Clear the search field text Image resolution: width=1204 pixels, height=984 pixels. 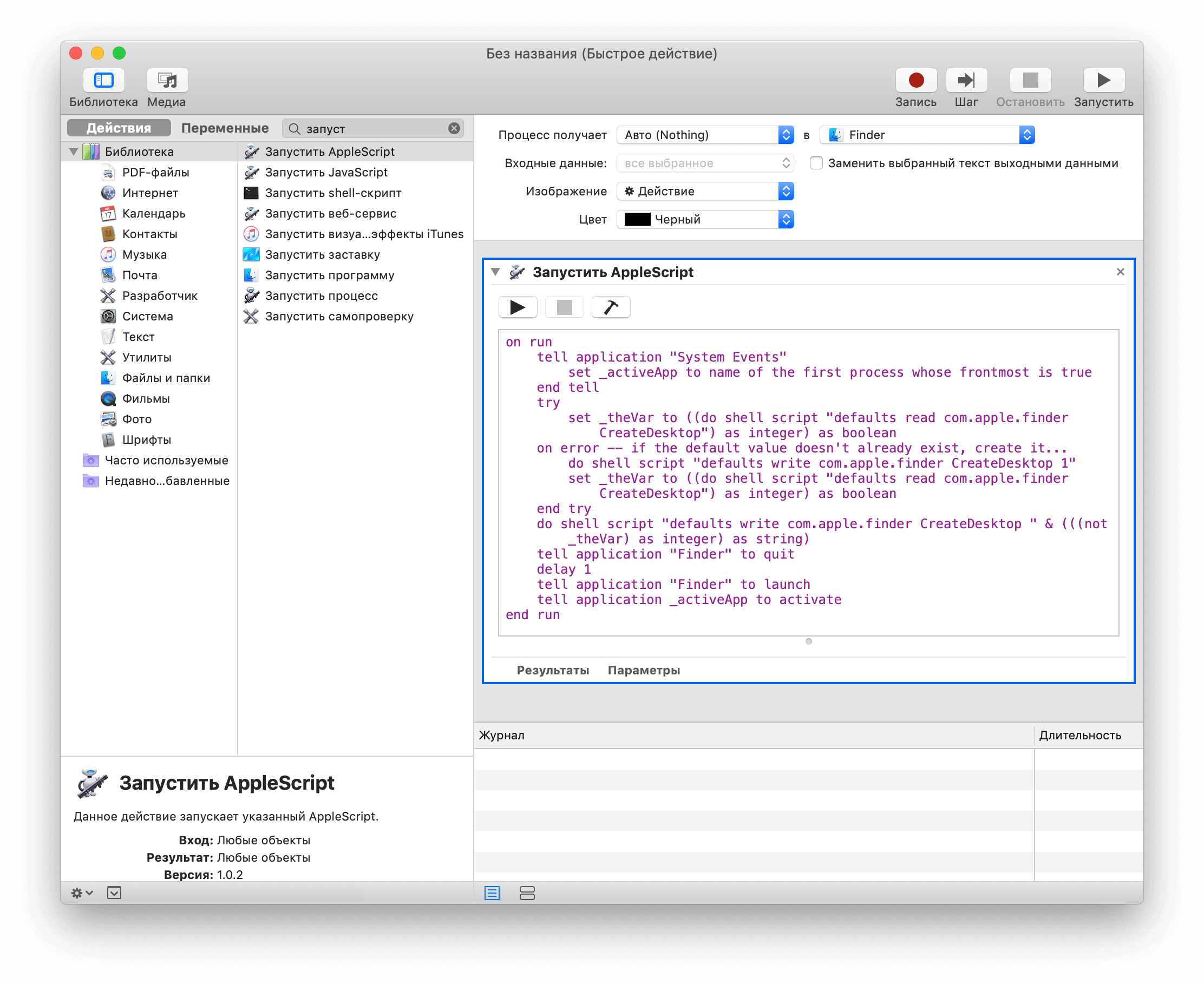(x=454, y=129)
